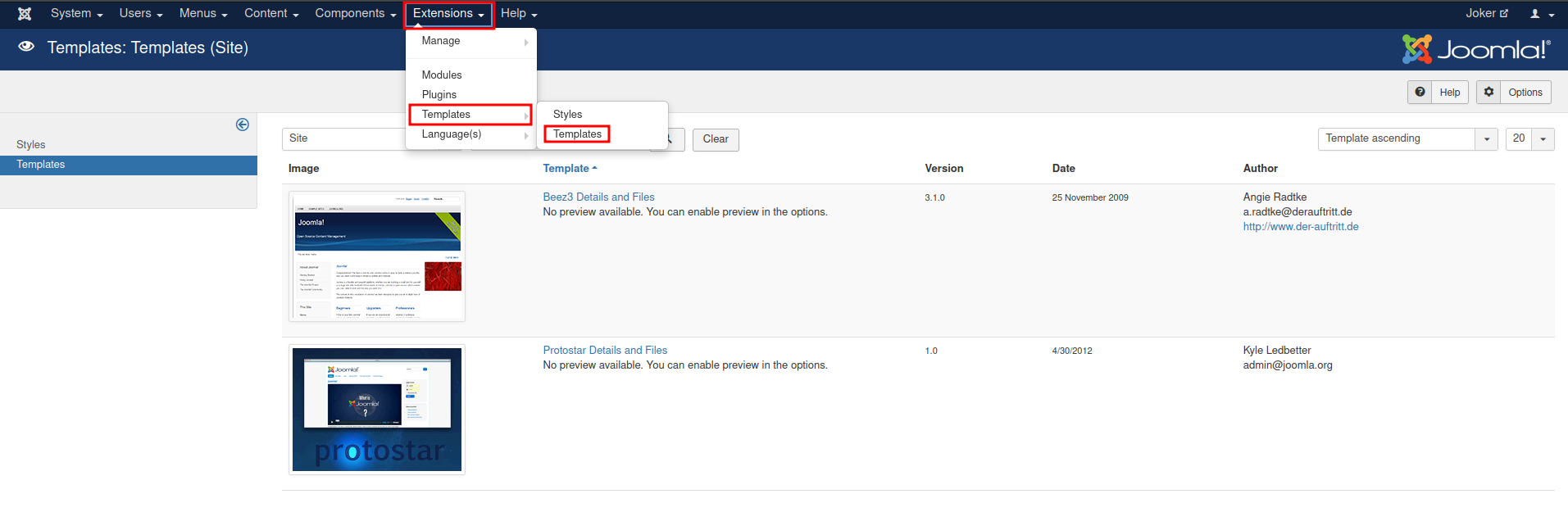Screen dimensions: 1568x512
Task: Click the Joomla! brand logo on right
Action: pos(1476,49)
